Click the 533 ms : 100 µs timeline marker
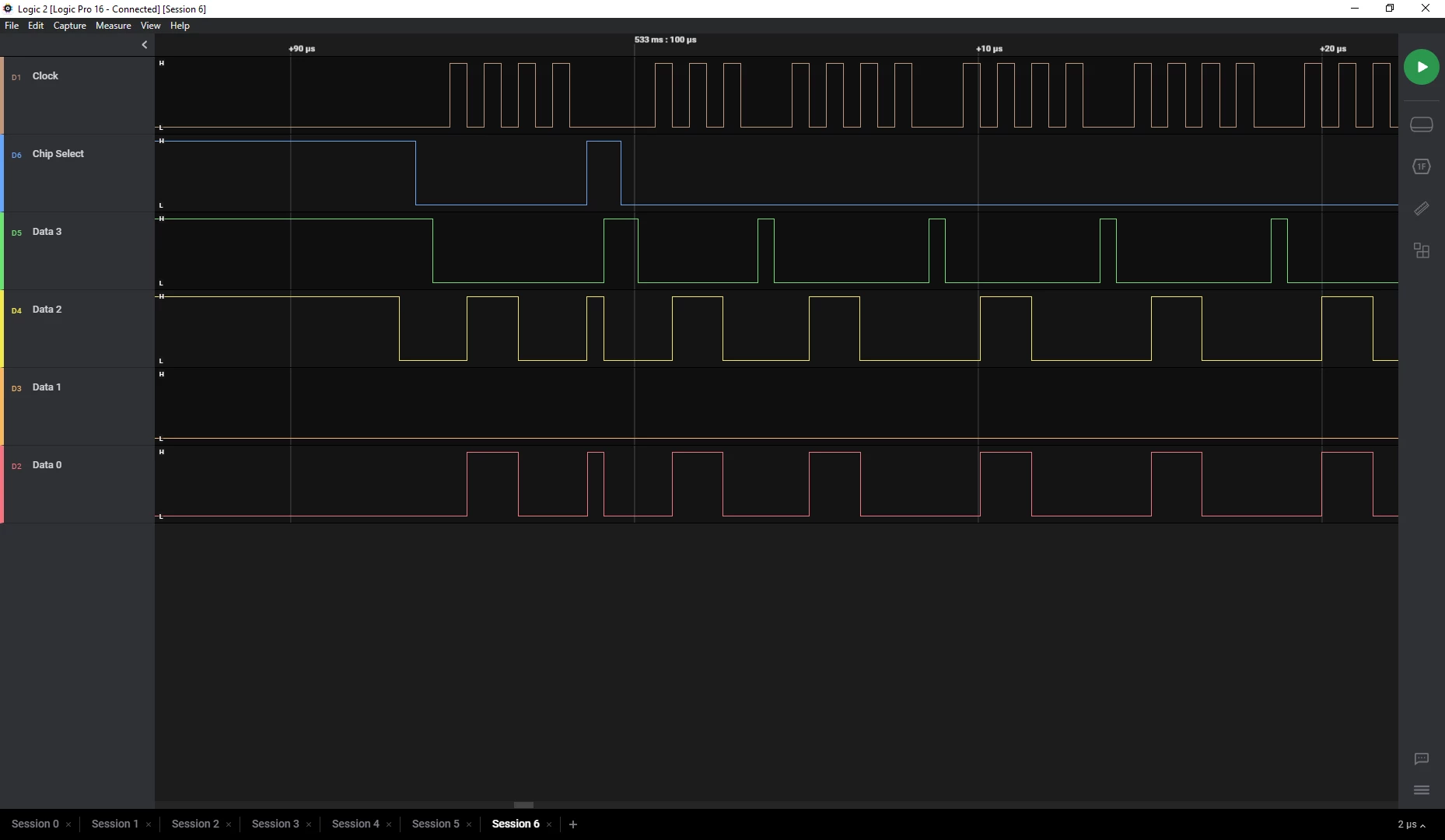 click(665, 40)
